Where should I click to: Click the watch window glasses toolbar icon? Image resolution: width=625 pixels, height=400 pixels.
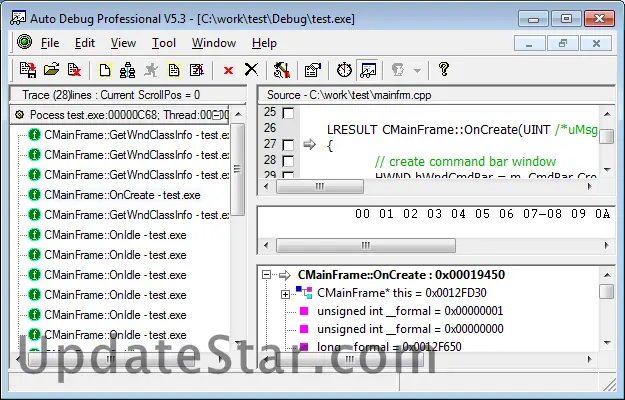click(368, 70)
